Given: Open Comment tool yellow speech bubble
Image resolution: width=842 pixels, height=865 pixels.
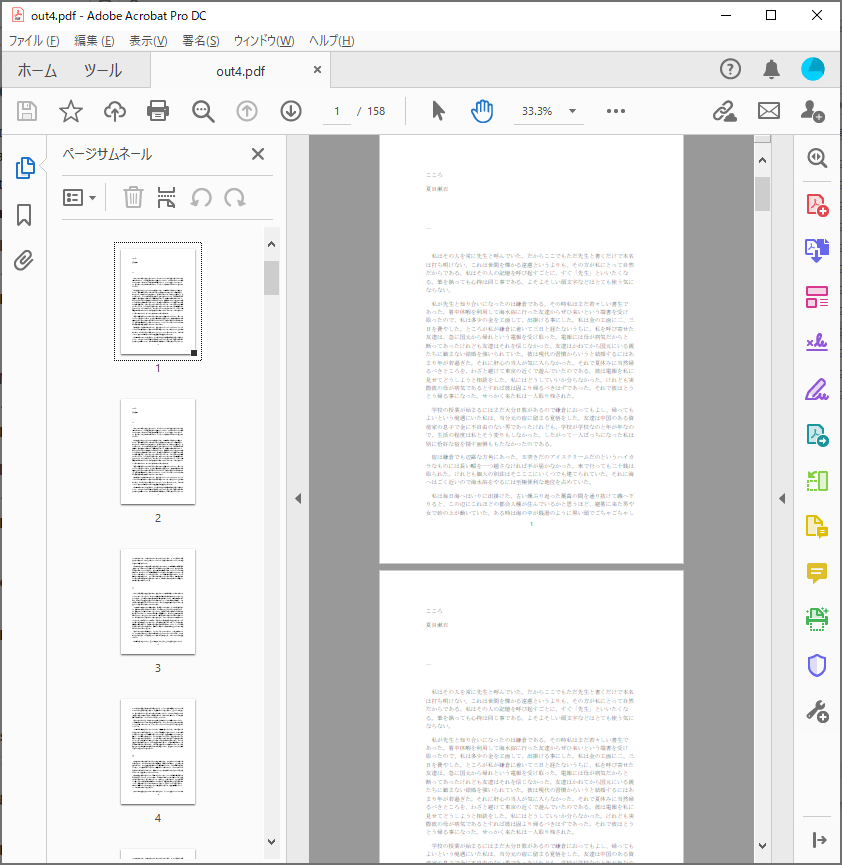Looking at the screenshot, I should pos(817,573).
